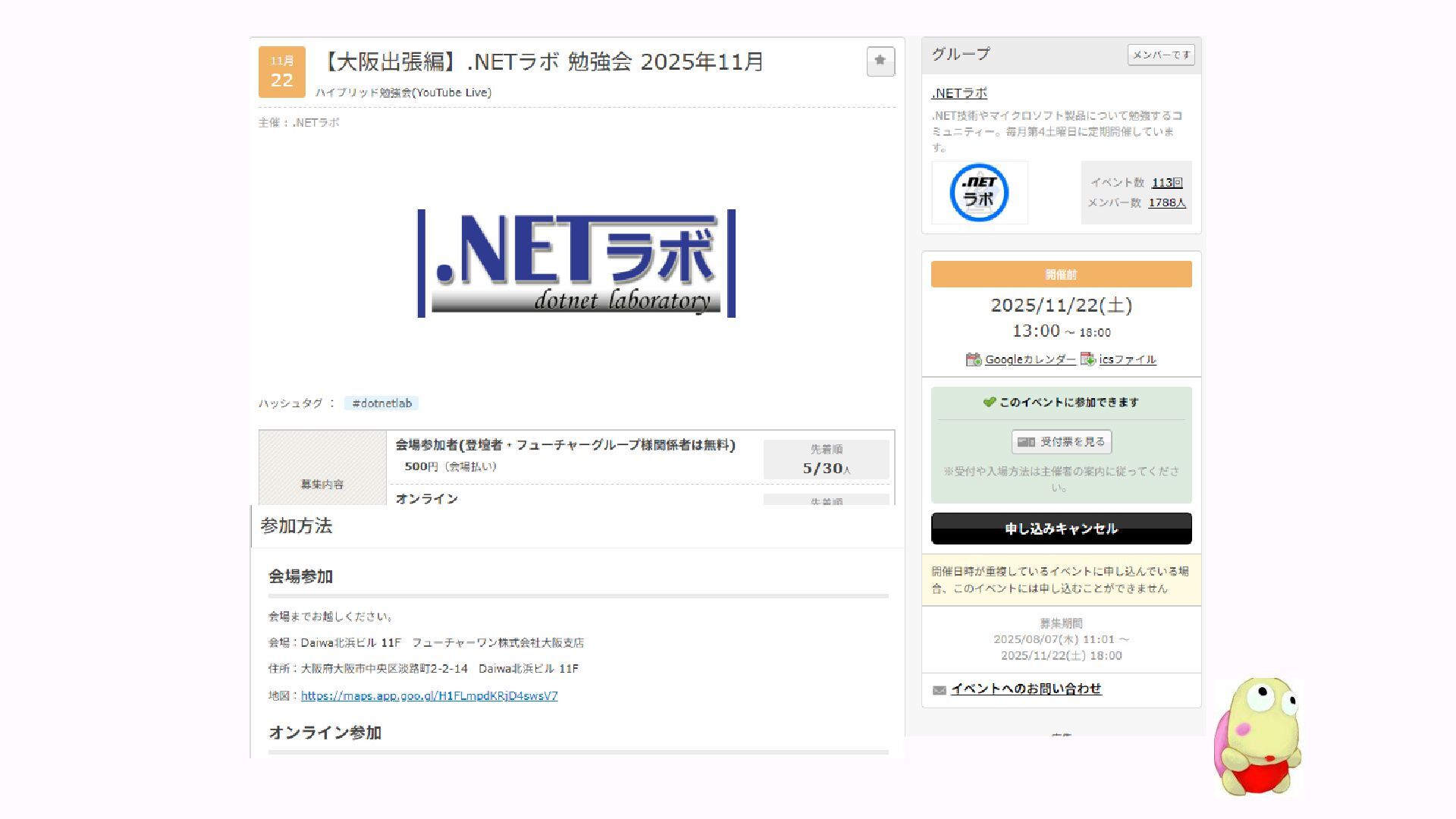Click the .NETラボ circular group logo
The width and height of the screenshot is (1456, 819).
tap(979, 193)
